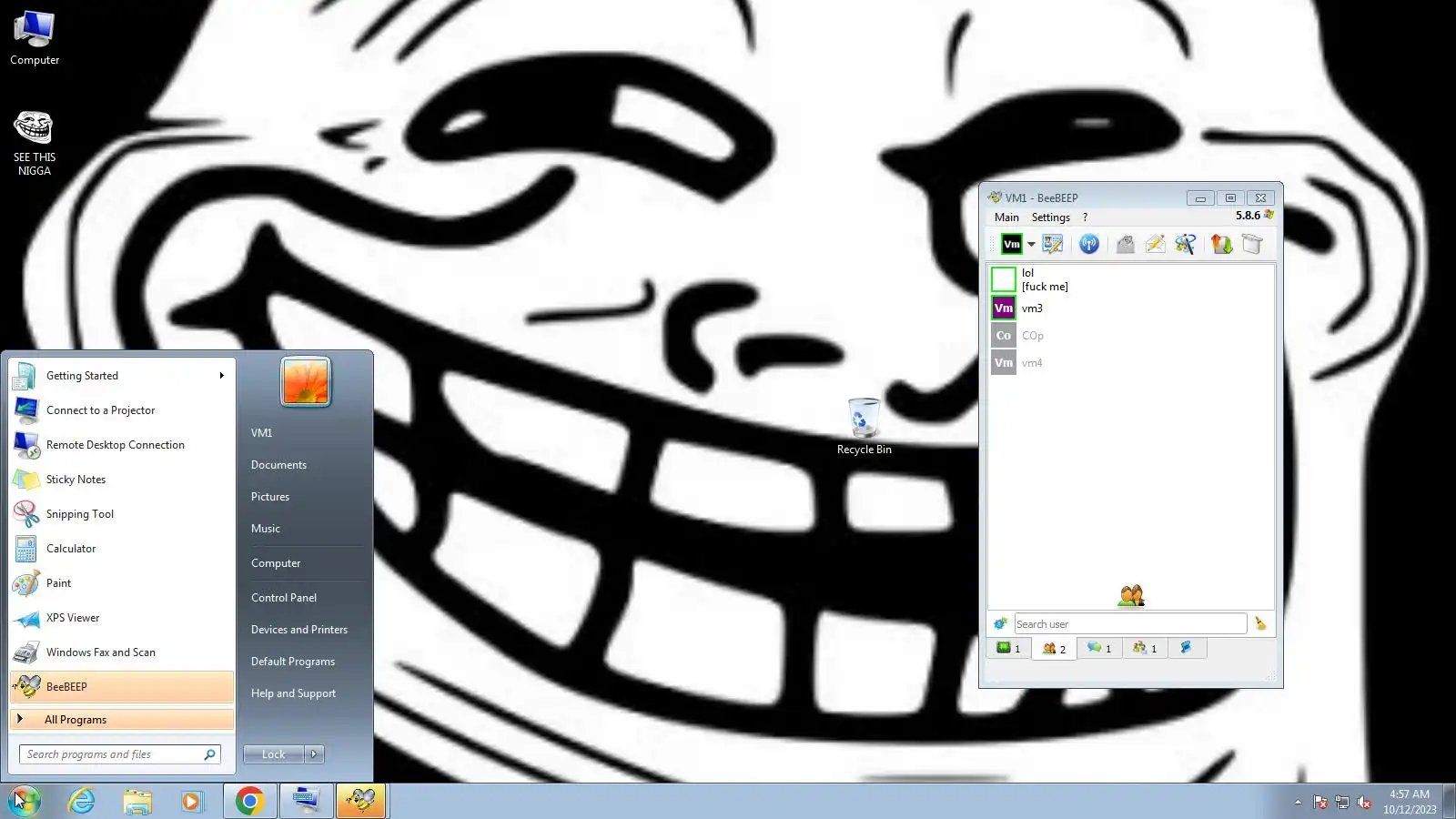Image resolution: width=1456 pixels, height=819 pixels.
Task: Open the file transfer arrows icon
Action: (x=1222, y=244)
